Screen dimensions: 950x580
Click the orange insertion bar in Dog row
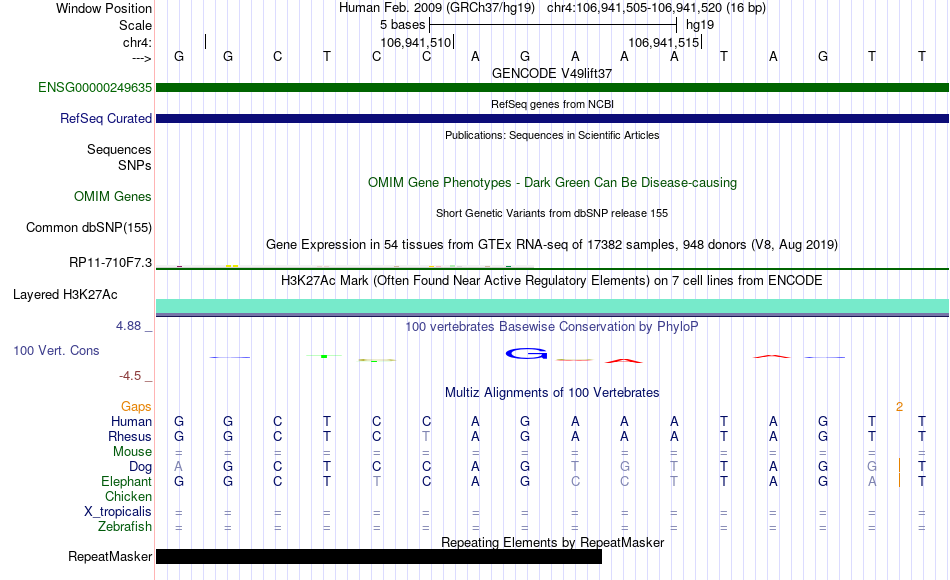pyautogui.click(x=900, y=466)
